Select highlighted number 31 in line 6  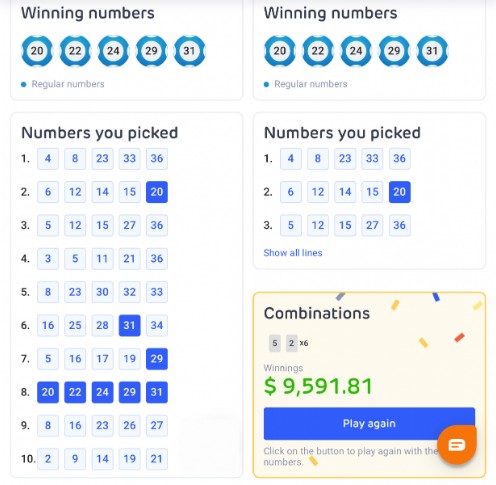tap(129, 325)
